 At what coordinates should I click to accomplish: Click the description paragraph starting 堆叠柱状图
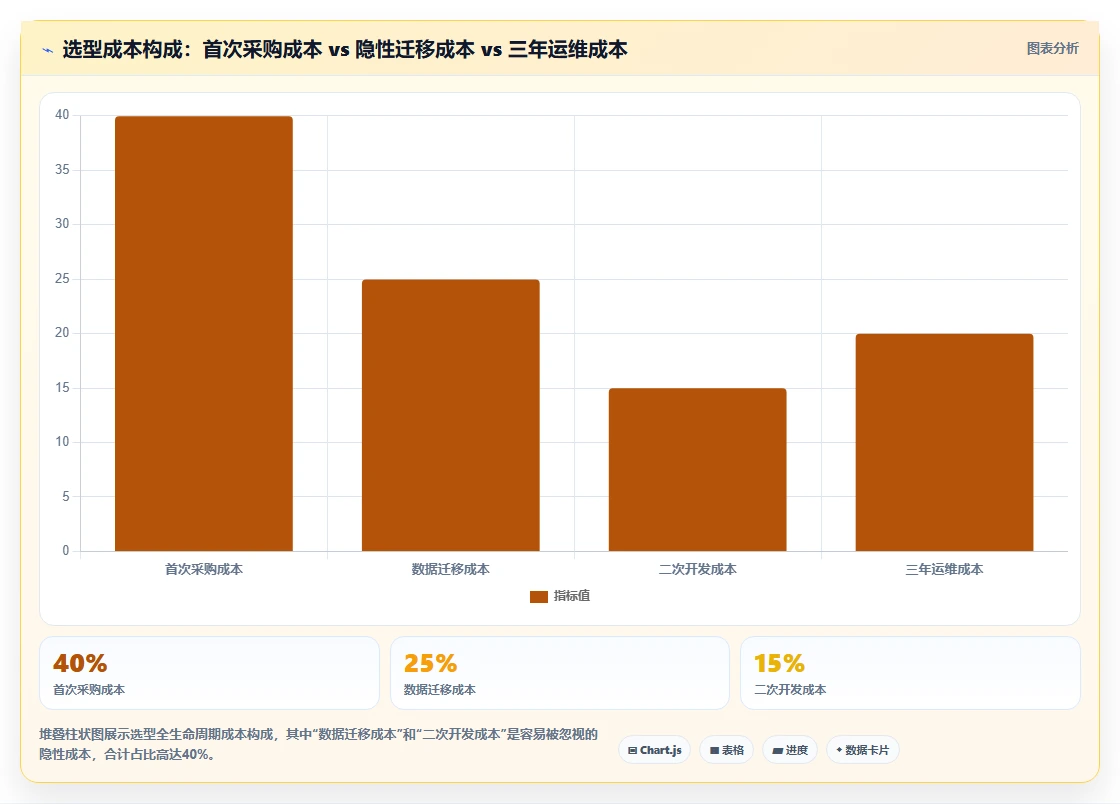point(319,744)
